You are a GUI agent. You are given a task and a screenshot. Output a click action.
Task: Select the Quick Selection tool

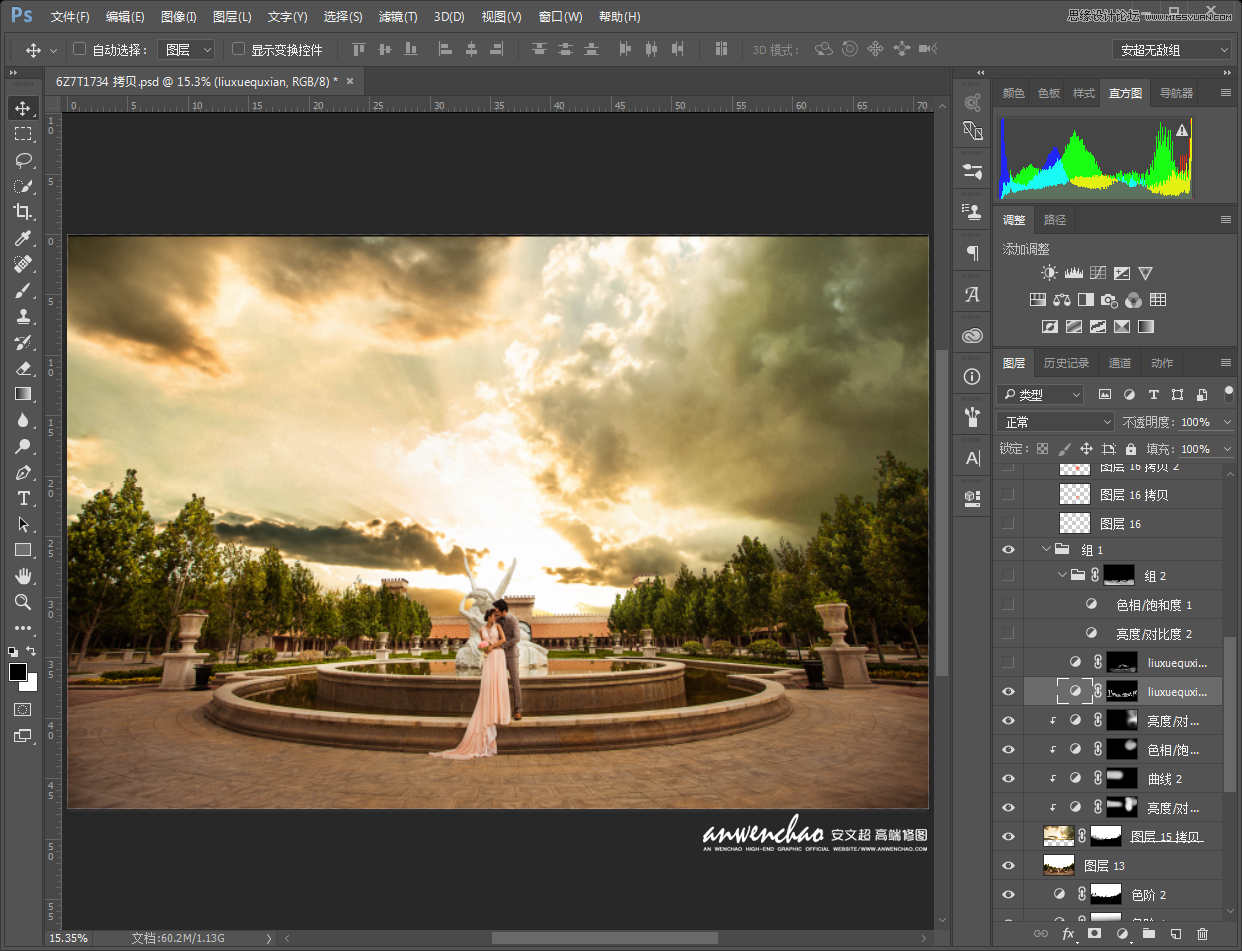(x=22, y=186)
